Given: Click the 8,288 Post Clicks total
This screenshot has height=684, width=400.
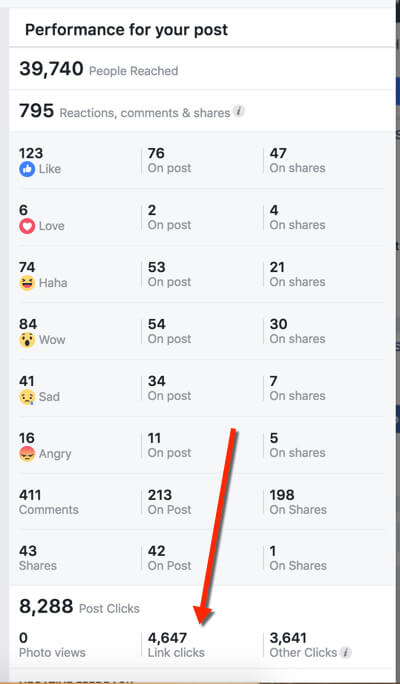Looking at the screenshot, I should pyautogui.click(x=46, y=606).
